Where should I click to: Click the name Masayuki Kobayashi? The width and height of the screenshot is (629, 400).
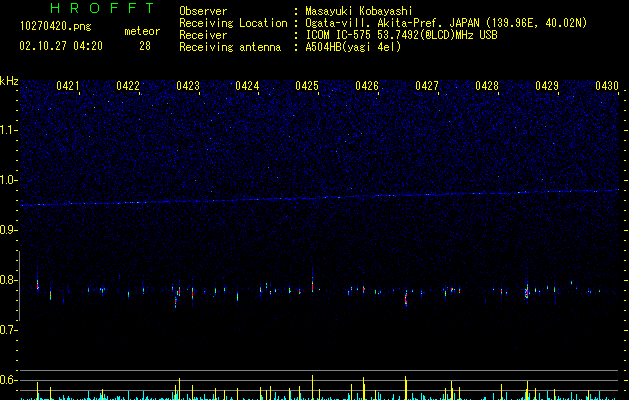point(358,11)
